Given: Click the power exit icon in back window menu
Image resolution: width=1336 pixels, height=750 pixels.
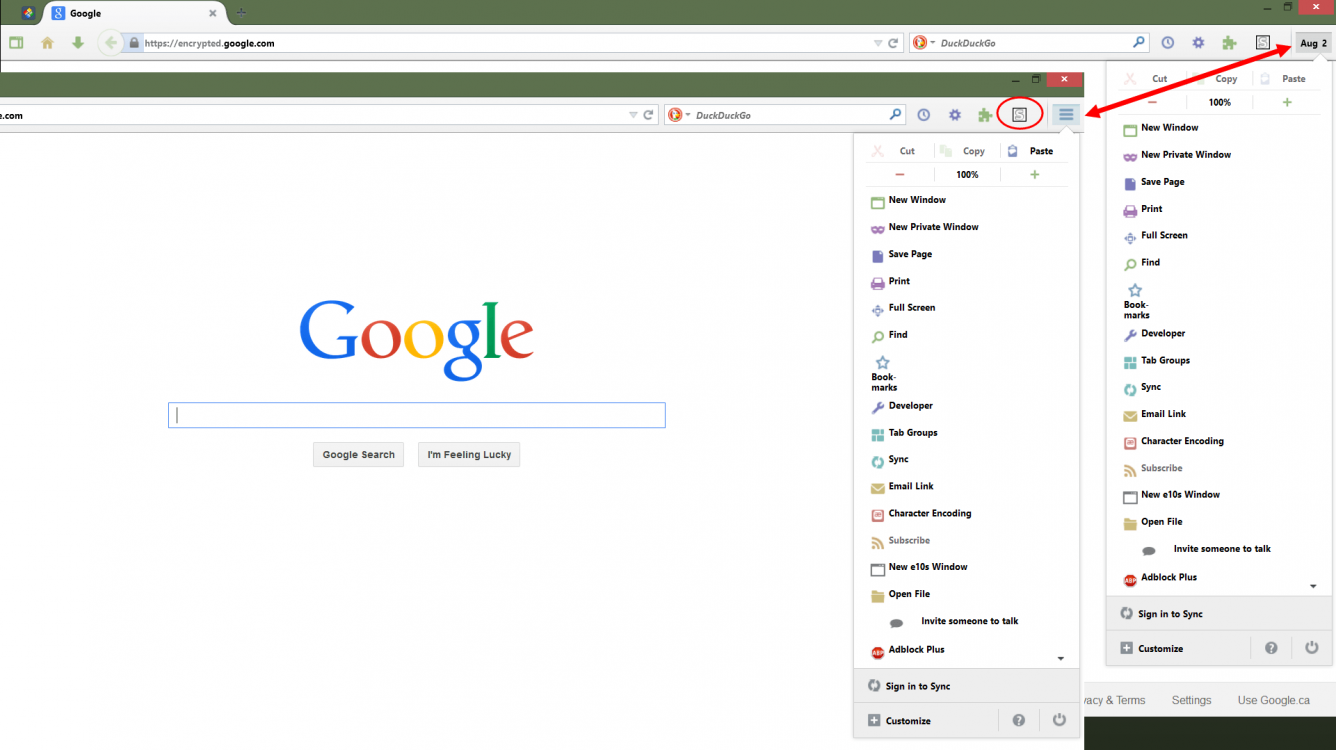Looking at the screenshot, I should [1312, 648].
